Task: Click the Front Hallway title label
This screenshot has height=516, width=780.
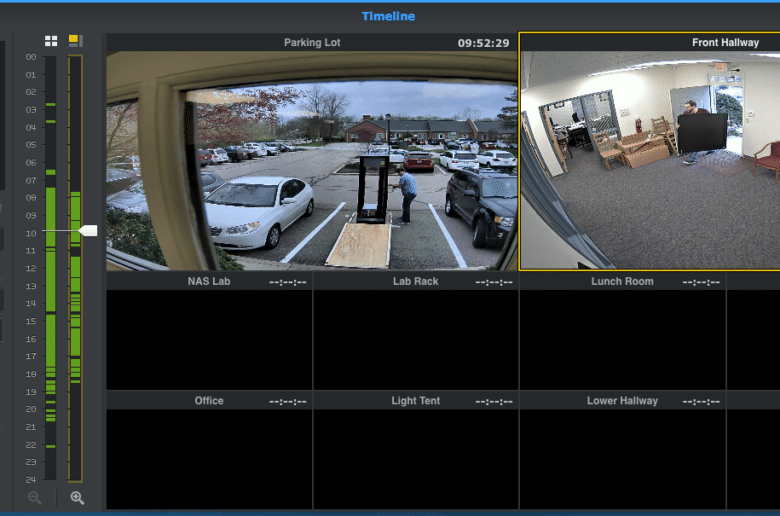Action: (725, 43)
